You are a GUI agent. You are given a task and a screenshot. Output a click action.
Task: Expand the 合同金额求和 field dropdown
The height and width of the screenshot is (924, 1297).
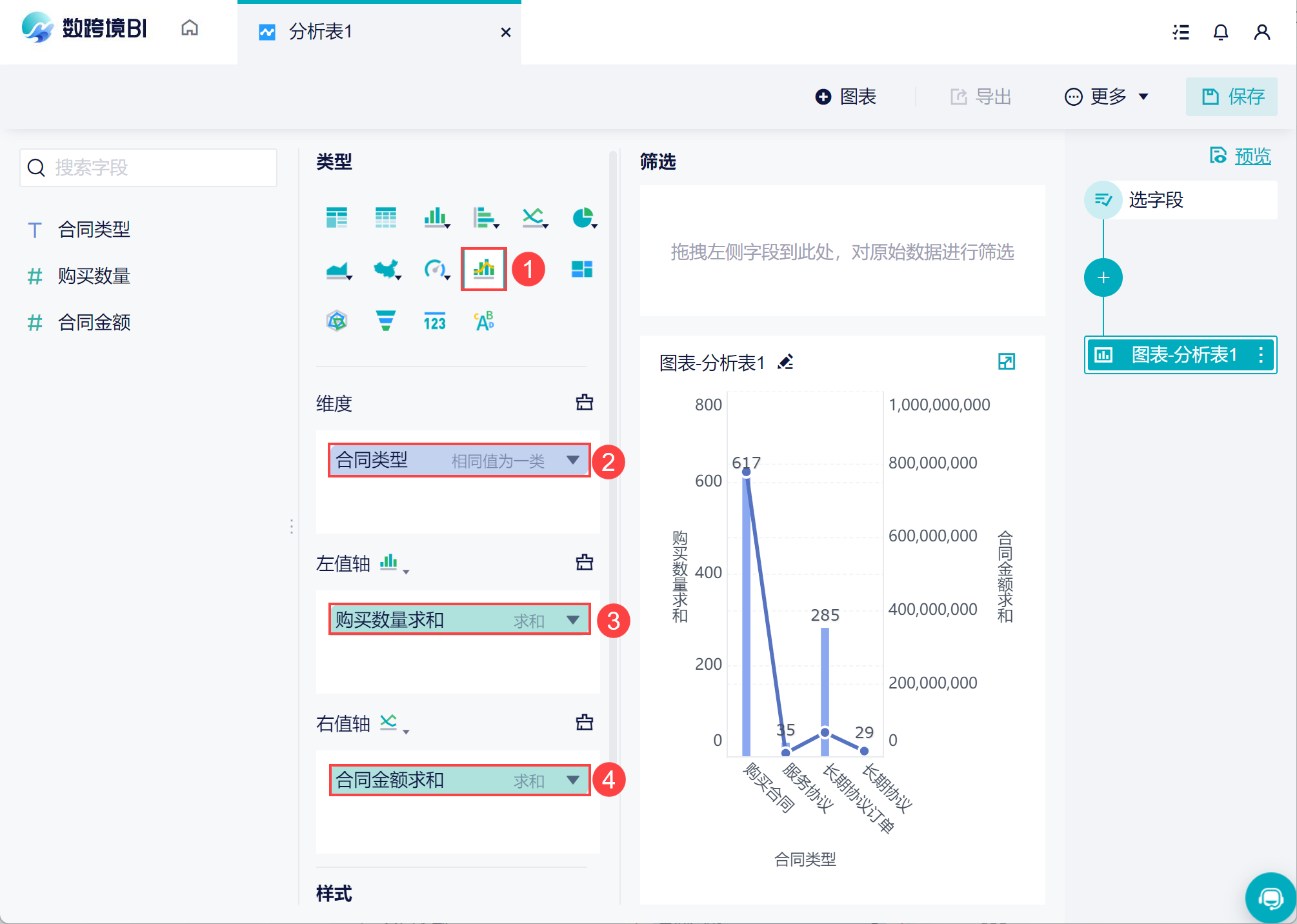[x=572, y=780]
